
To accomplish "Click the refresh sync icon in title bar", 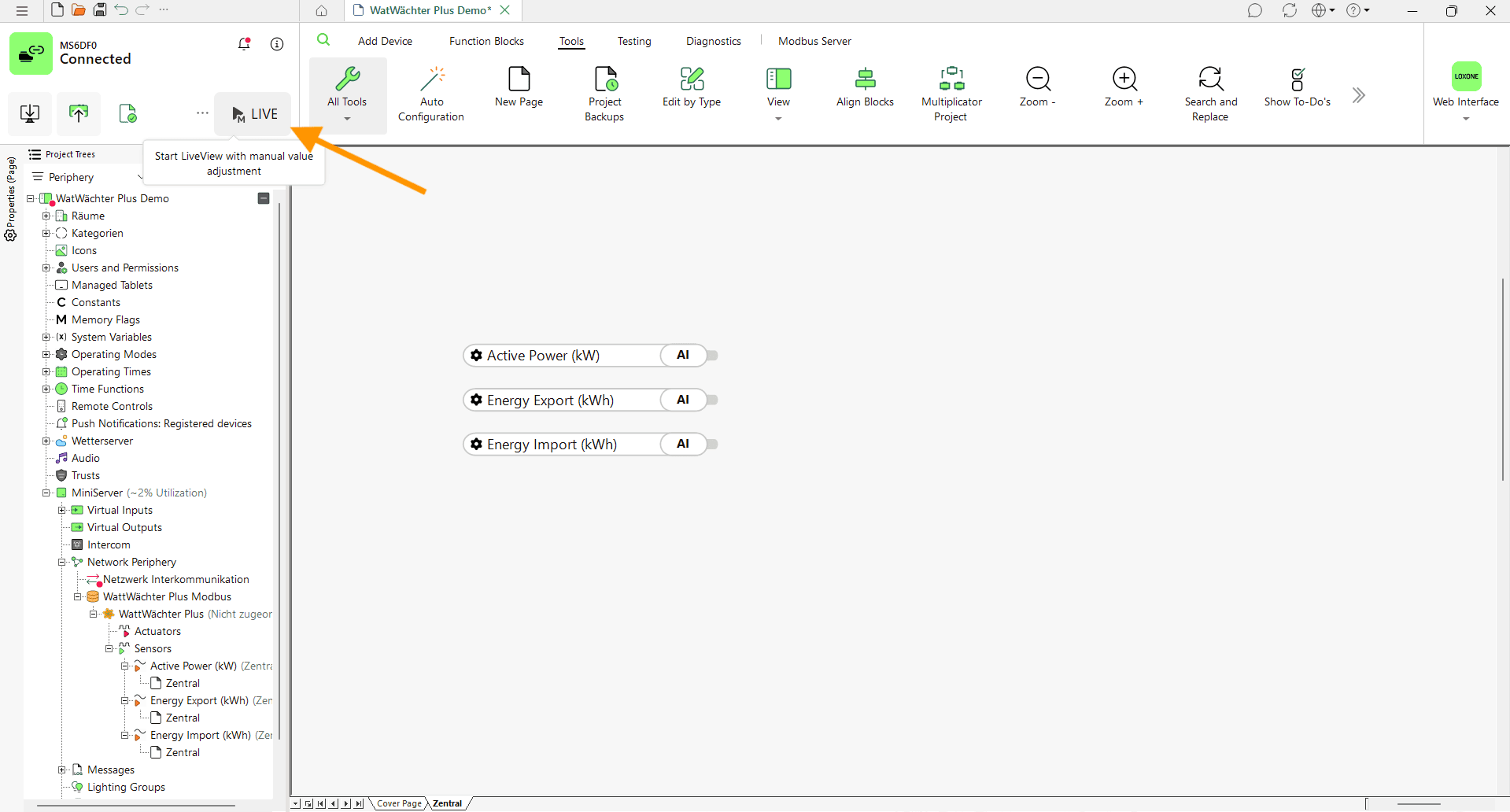I will pos(1290,10).
